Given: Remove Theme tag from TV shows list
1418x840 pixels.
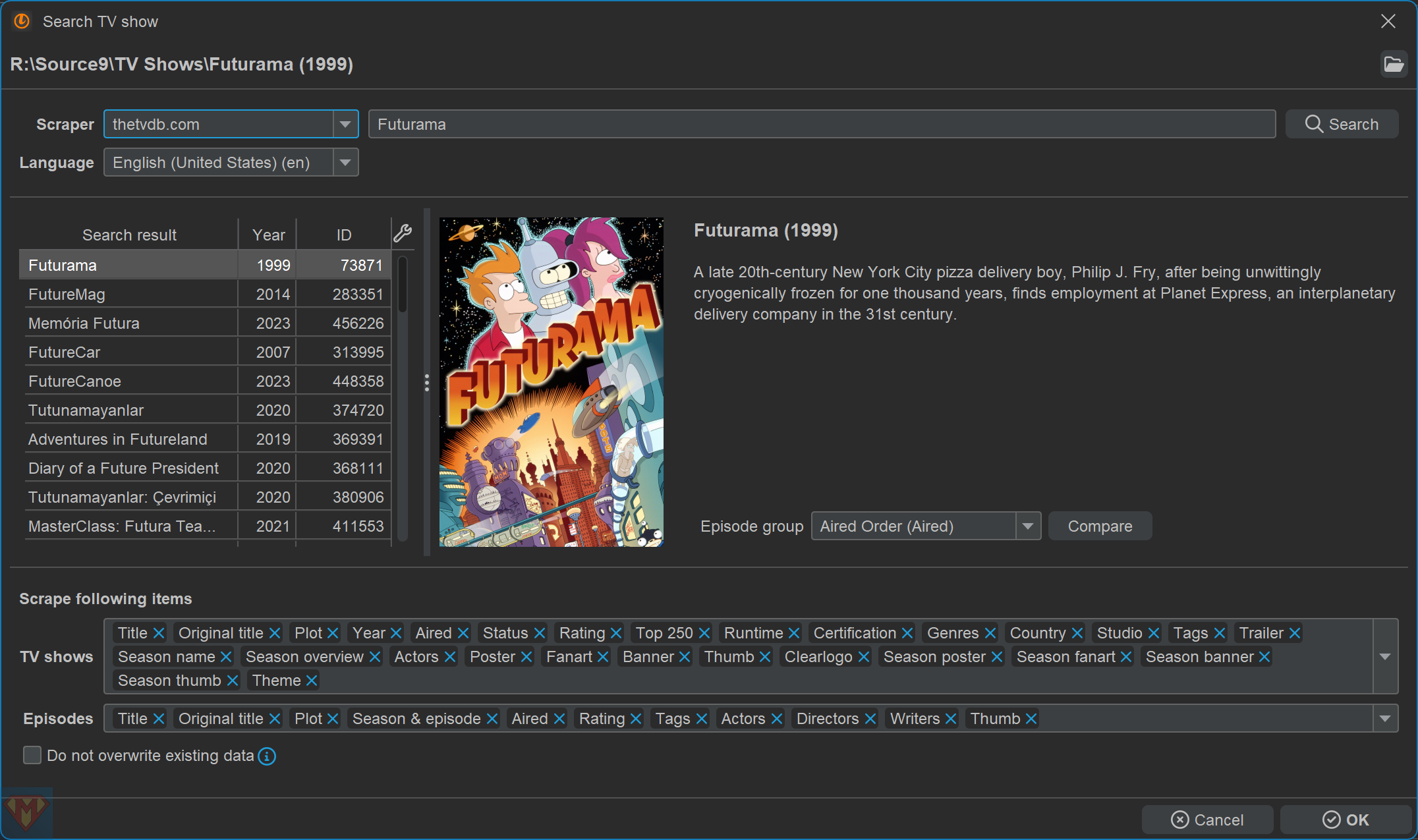Looking at the screenshot, I should click(x=312, y=681).
